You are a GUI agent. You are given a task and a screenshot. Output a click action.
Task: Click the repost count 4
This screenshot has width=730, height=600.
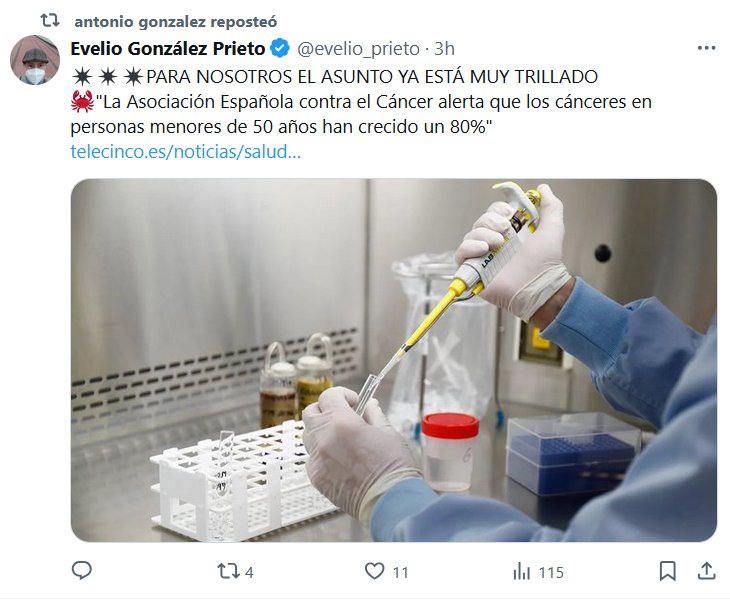pyautogui.click(x=249, y=572)
